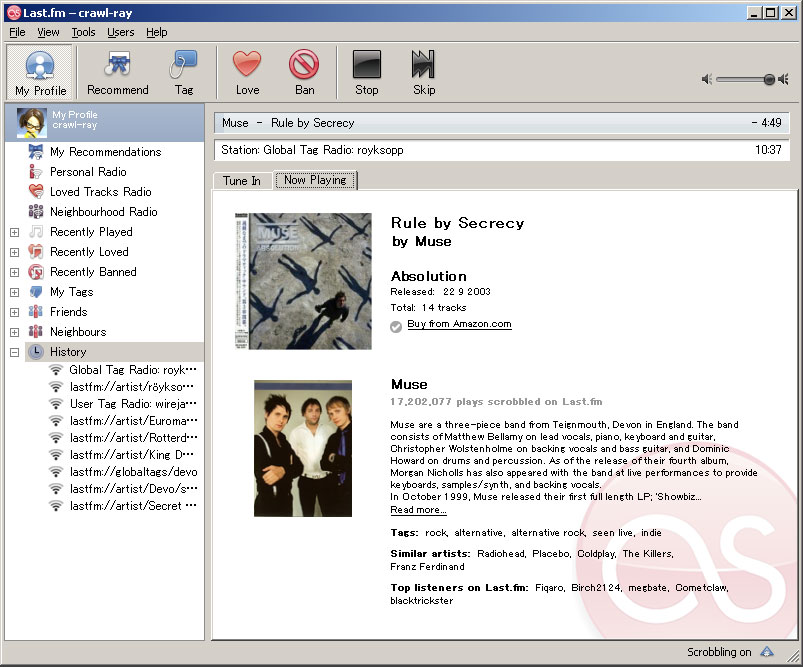The width and height of the screenshot is (803, 667).
Task: Click the Absolution album cover
Action: [x=303, y=281]
